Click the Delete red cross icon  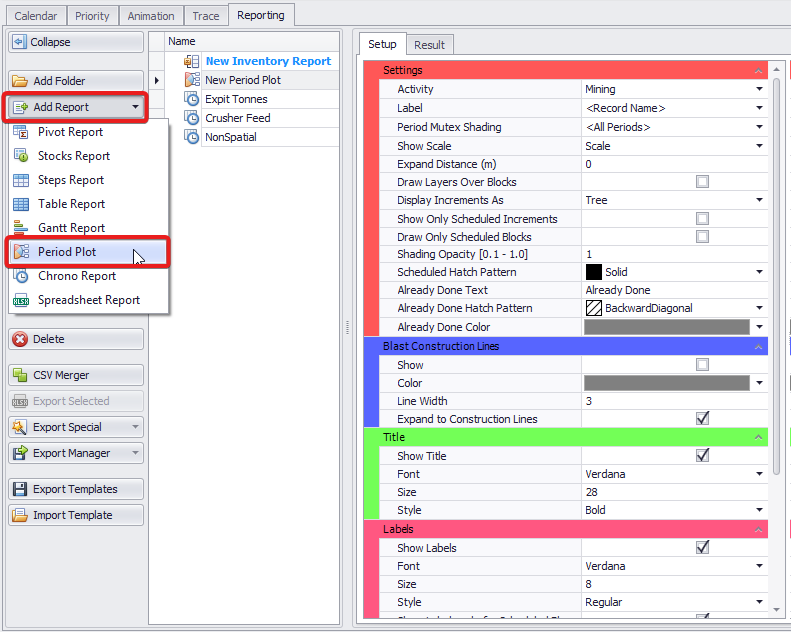pyautogui.click(x=20, y=339)
